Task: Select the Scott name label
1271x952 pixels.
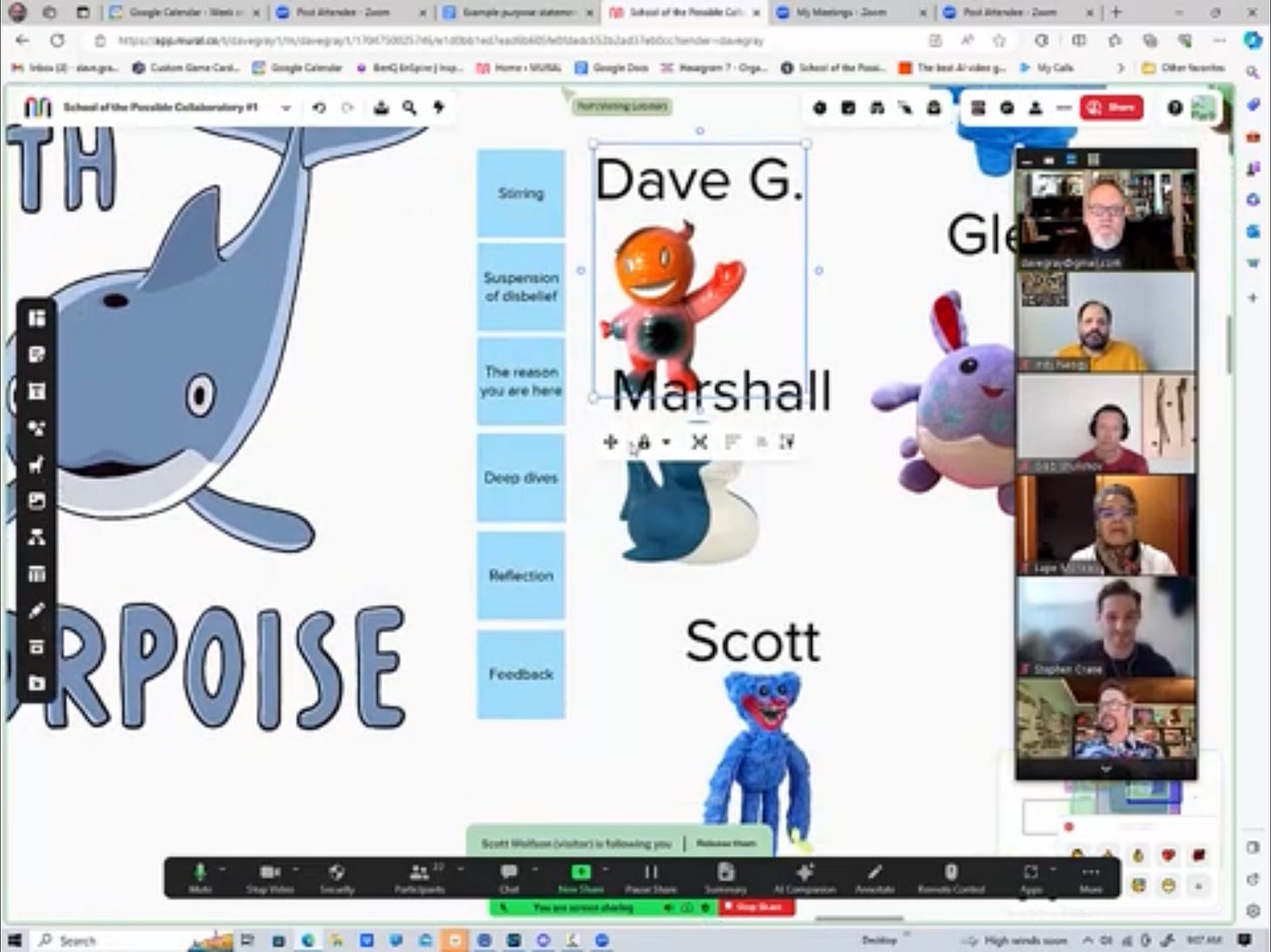Action: (752, 642)
